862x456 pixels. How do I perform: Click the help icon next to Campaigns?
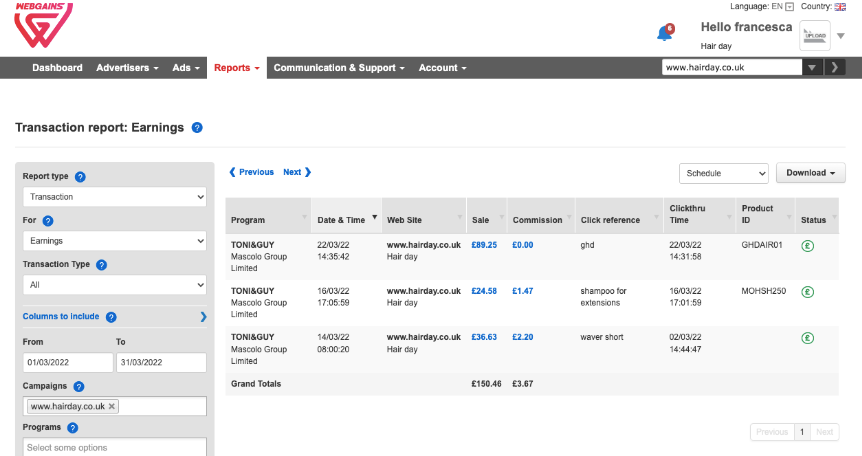(79, 387)
